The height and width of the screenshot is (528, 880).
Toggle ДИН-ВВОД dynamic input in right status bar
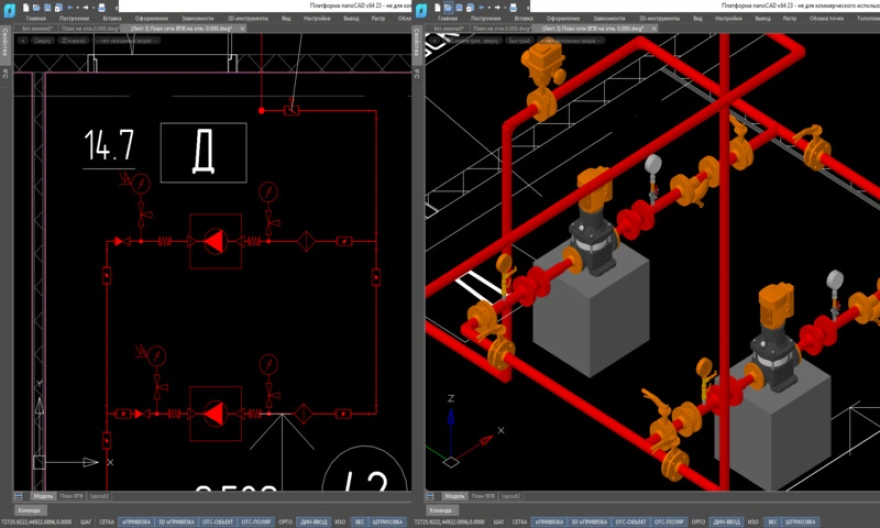tap(728, 522)
